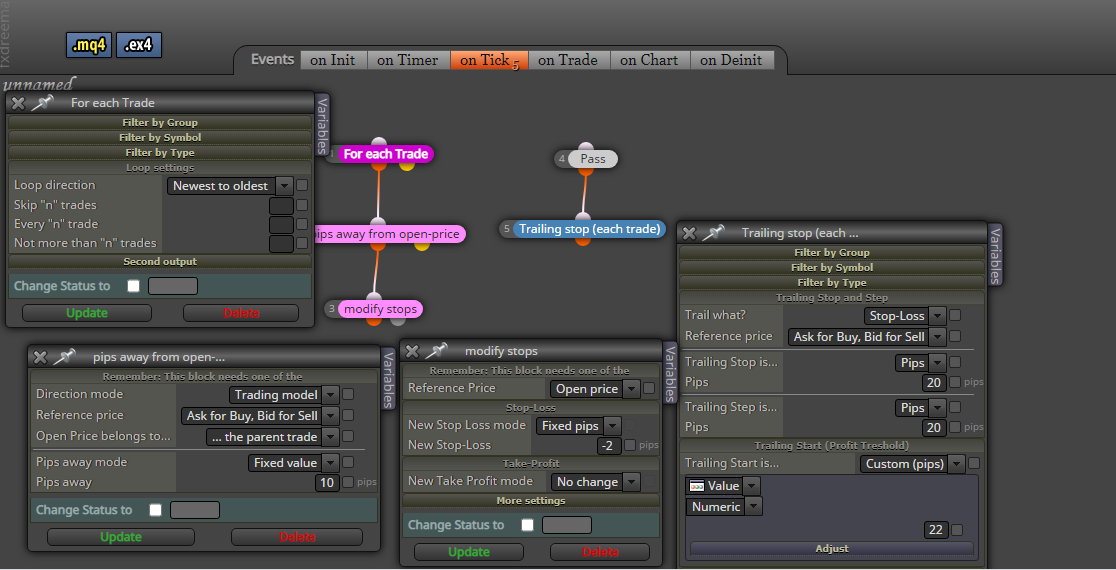Pin the Trailing stop panel
This screenshot has height=570, width=1116.
tap(713, 233)
